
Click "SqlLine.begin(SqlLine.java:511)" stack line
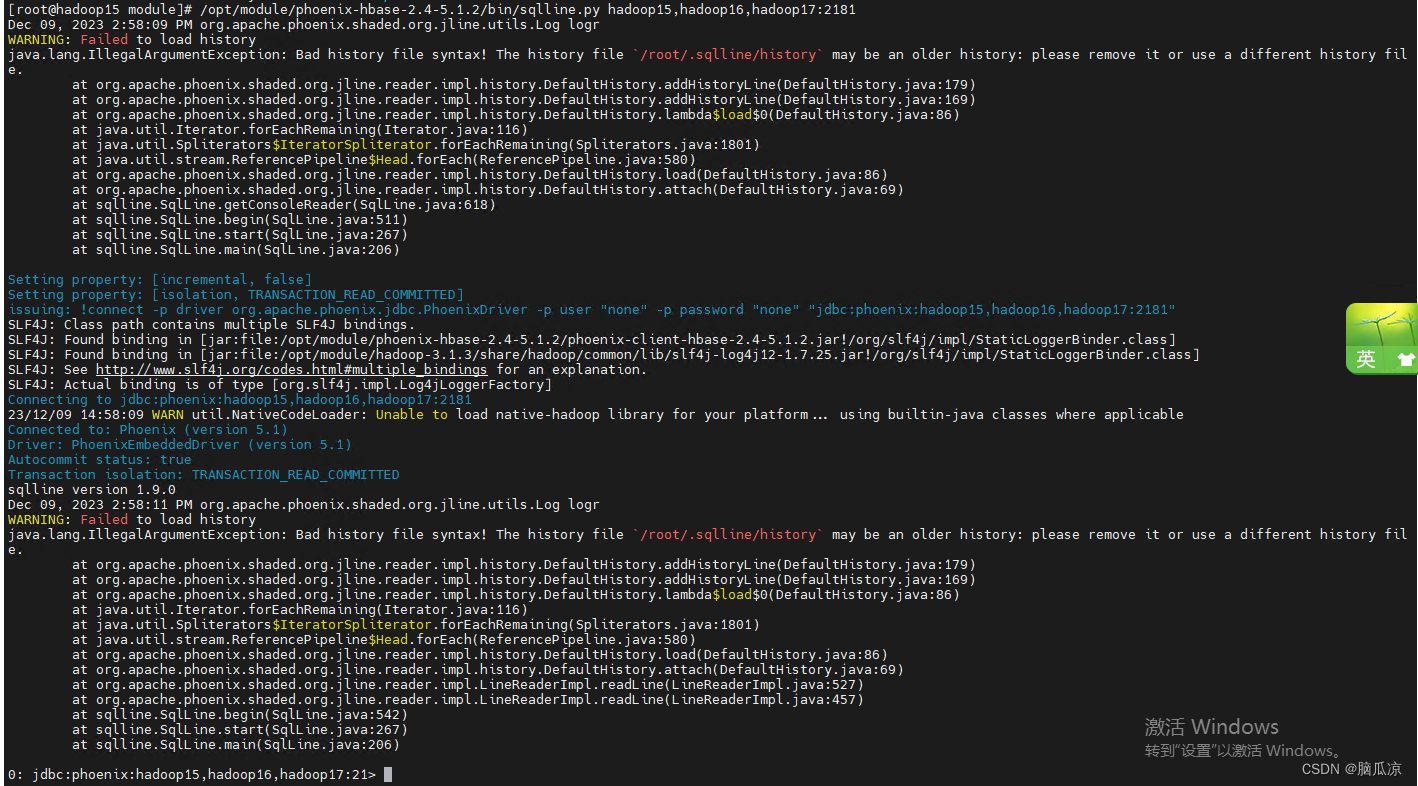tap(240, 219)
